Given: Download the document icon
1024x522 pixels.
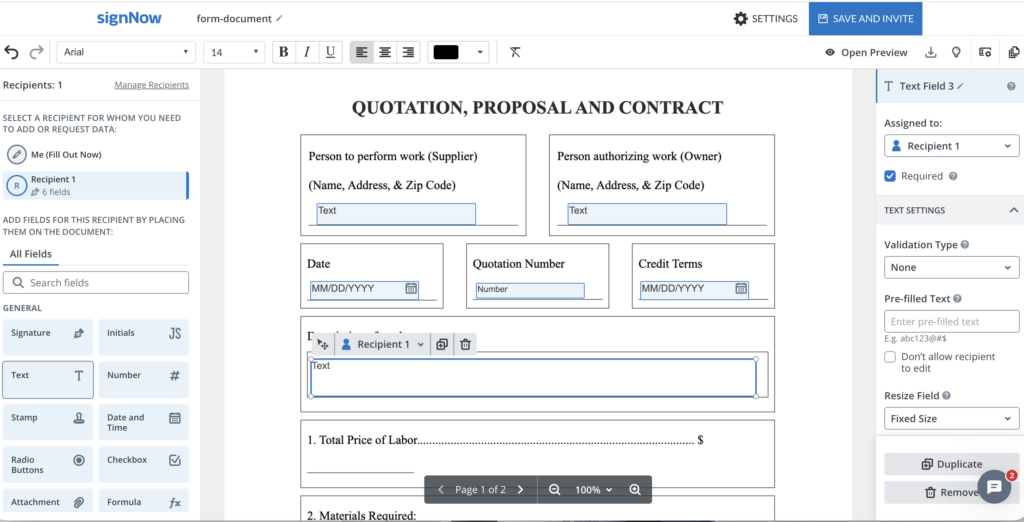Looking at the screenshot, I should pos(931,52).
